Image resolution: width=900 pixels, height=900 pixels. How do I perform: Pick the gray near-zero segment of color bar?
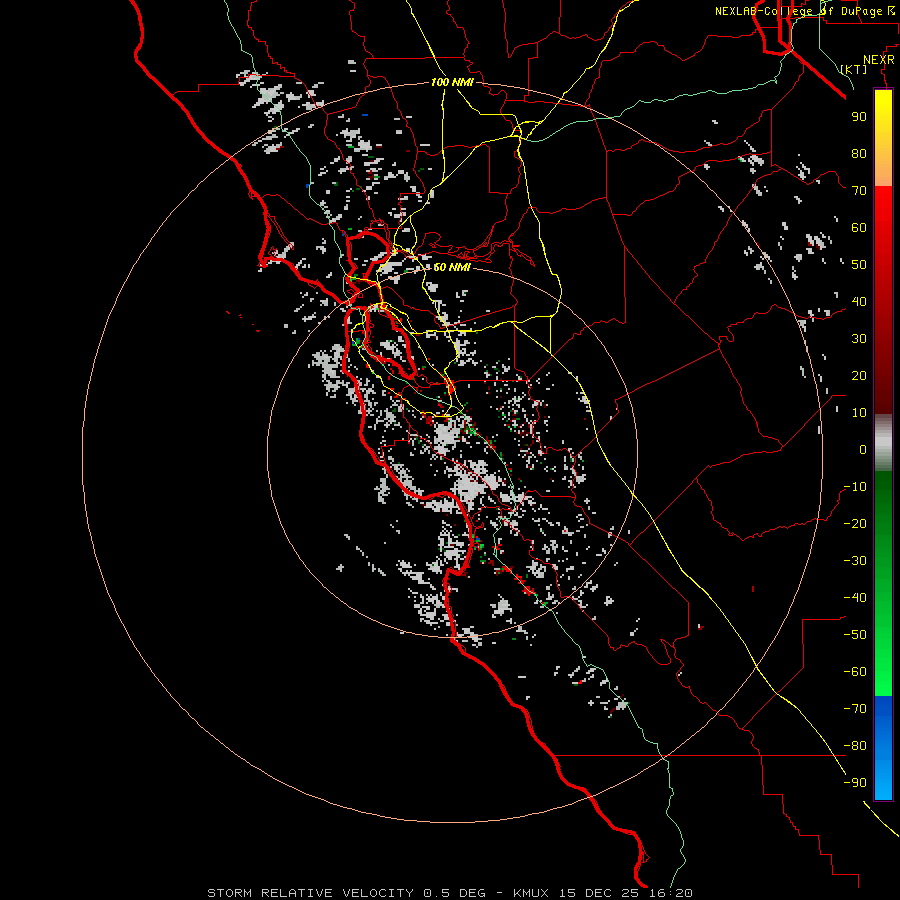883,443
